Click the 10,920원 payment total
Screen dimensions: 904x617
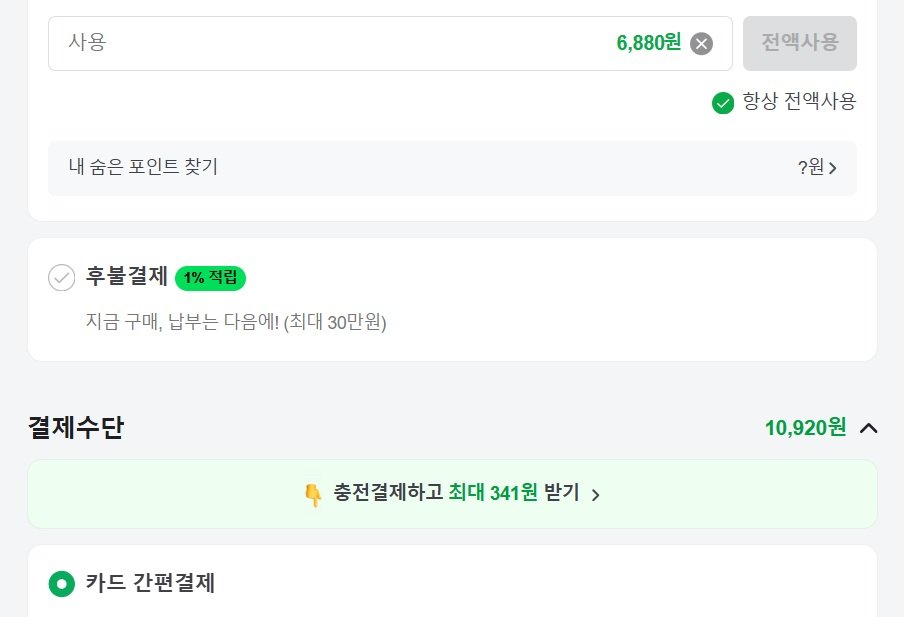805,428
